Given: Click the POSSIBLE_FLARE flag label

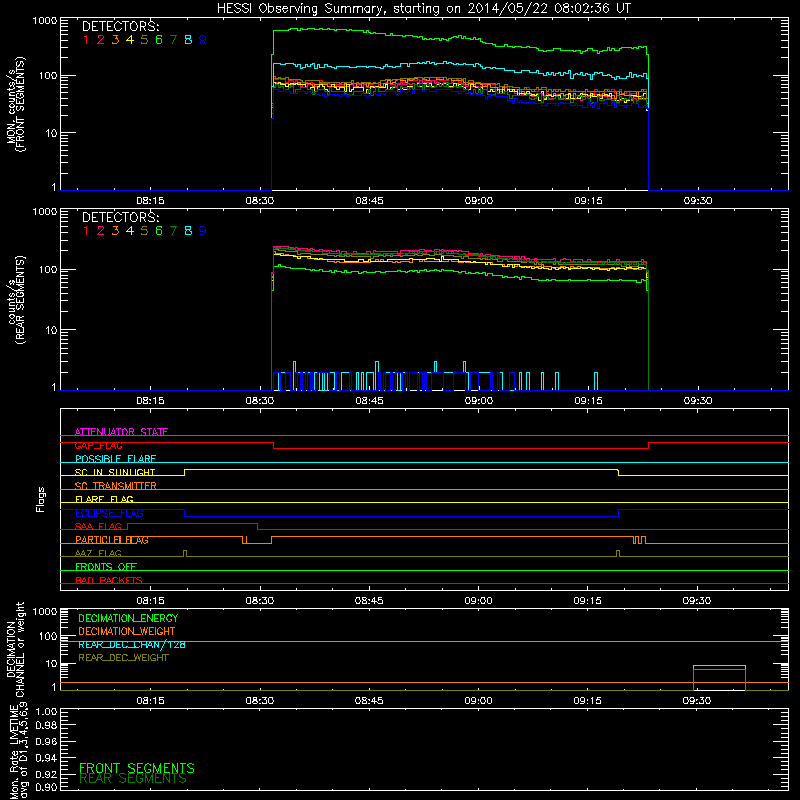Looking at the screenshot, I should 115,459.
